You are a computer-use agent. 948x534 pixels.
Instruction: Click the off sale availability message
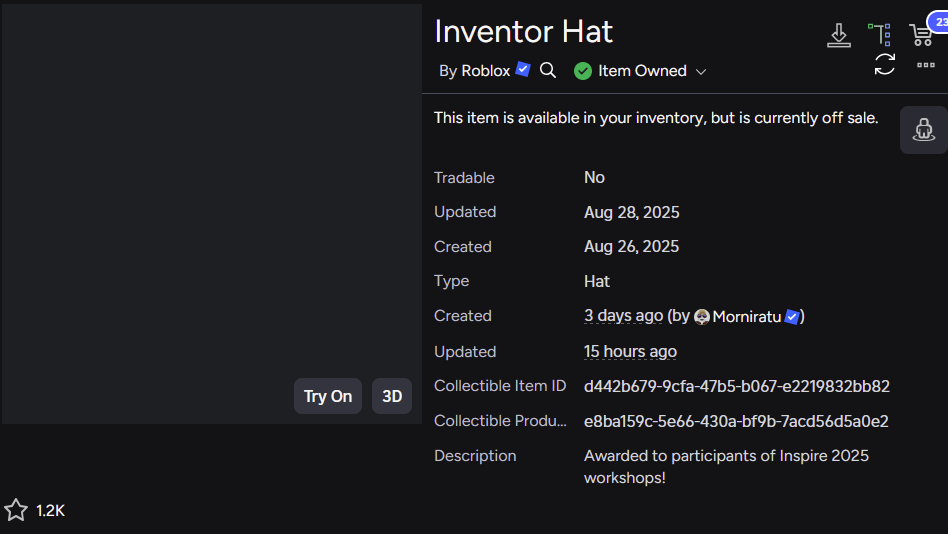click(656, 118)
